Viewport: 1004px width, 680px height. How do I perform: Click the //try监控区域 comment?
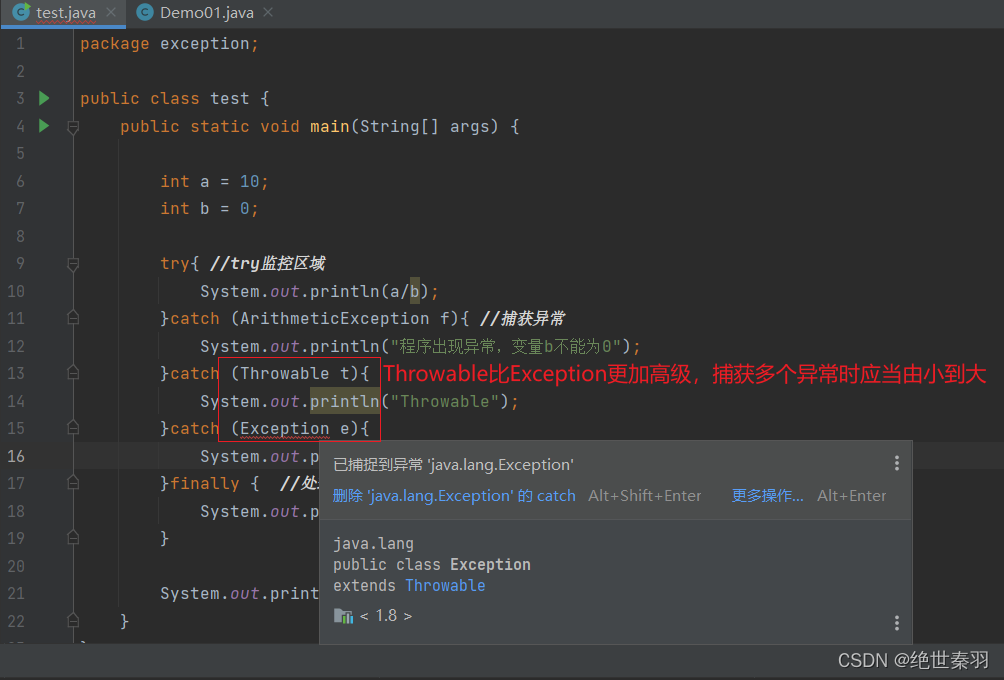(268, 263)
